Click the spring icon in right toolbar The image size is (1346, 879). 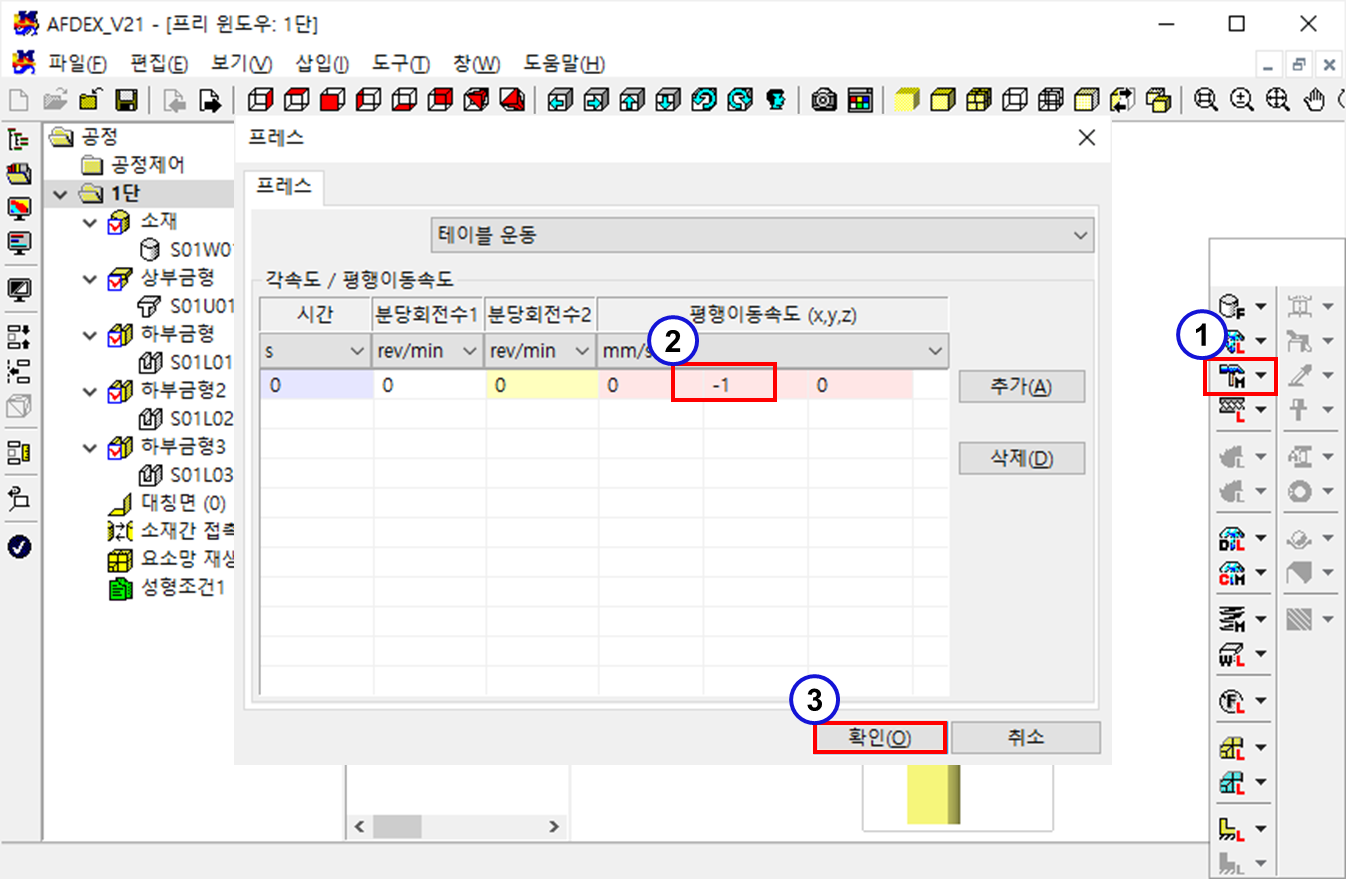click(x=1232, y=619)
